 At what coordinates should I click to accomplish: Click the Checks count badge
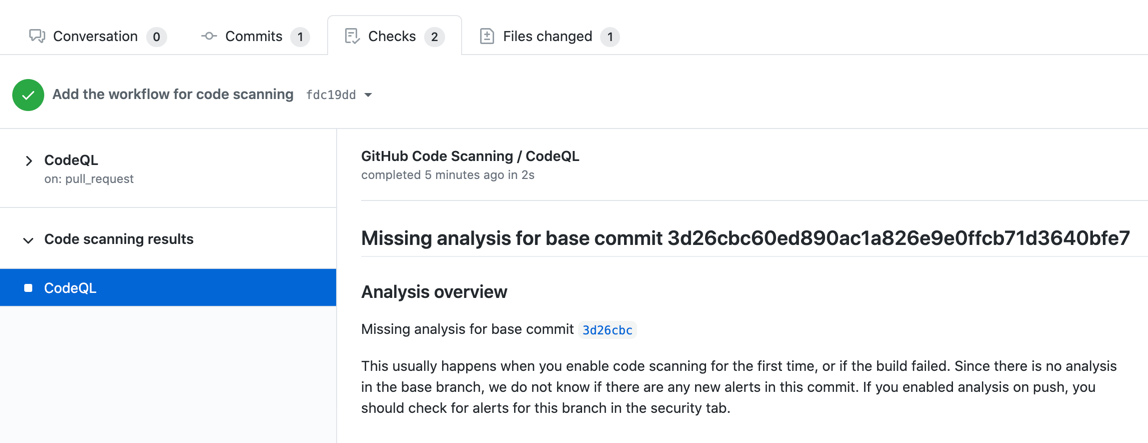tap(434, 37)
